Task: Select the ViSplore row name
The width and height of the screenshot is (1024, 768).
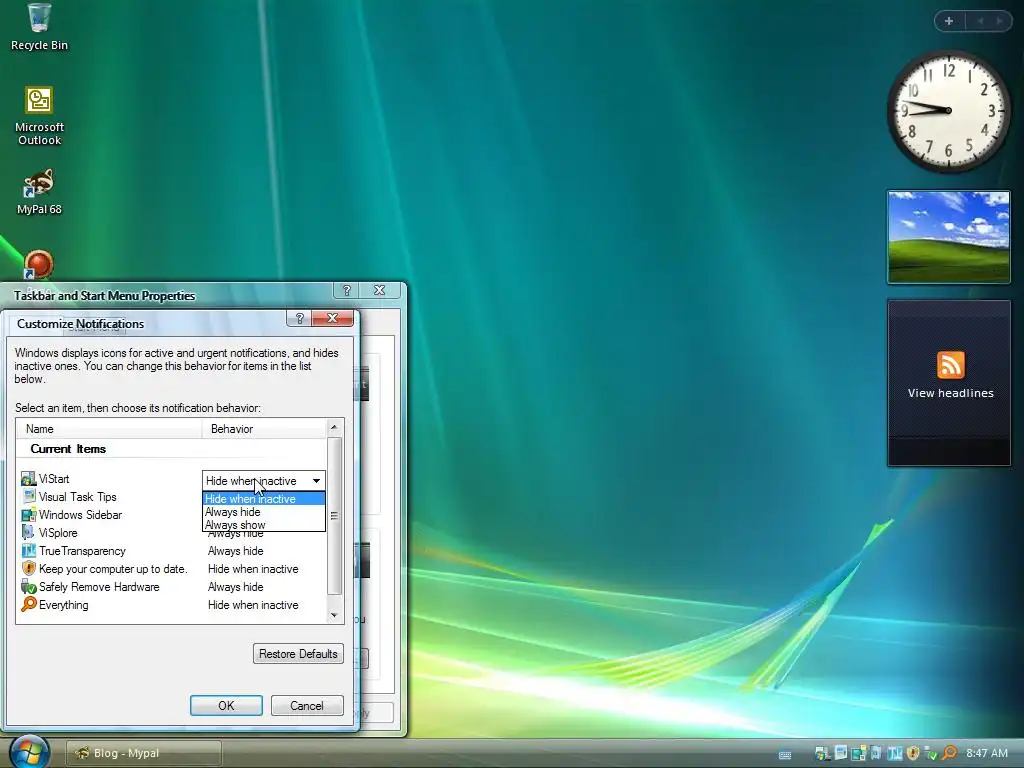Action: pos(58,533)
